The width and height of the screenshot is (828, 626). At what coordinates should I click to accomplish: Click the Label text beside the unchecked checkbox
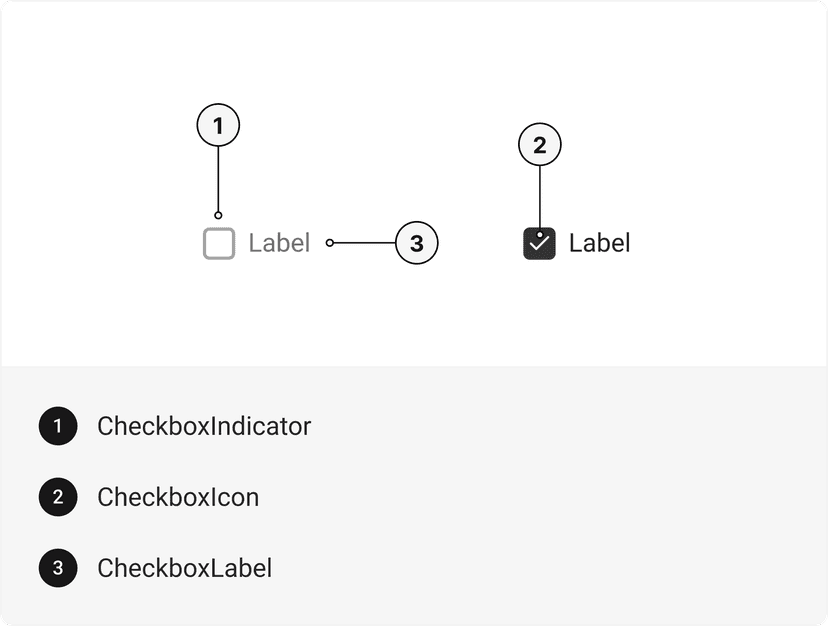(281, 242)
